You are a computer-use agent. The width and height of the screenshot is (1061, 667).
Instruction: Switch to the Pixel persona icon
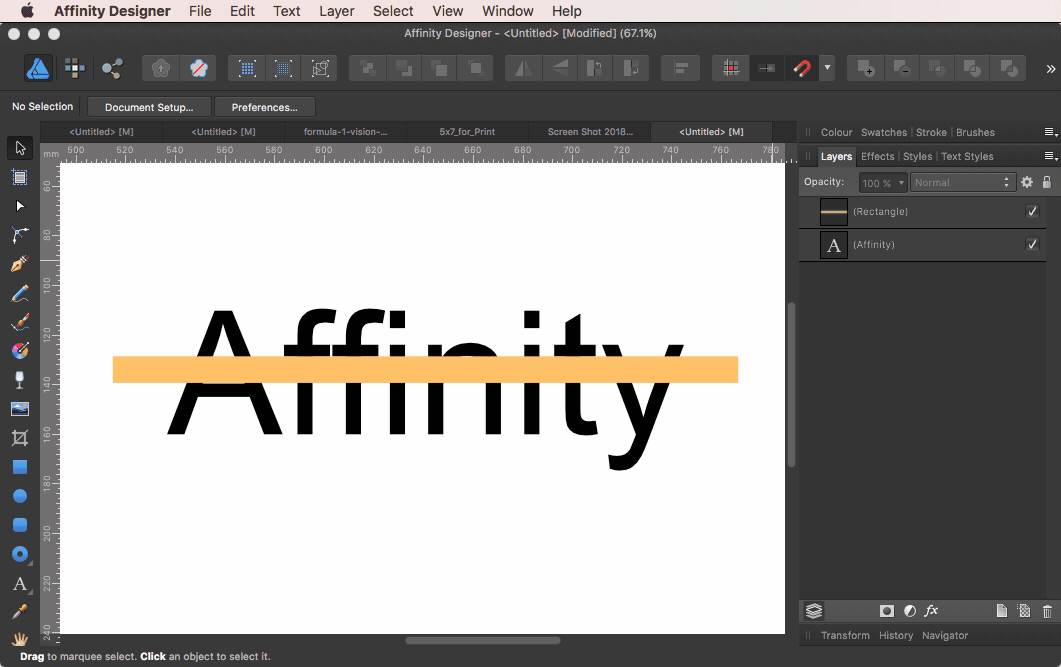coord(75,68)
